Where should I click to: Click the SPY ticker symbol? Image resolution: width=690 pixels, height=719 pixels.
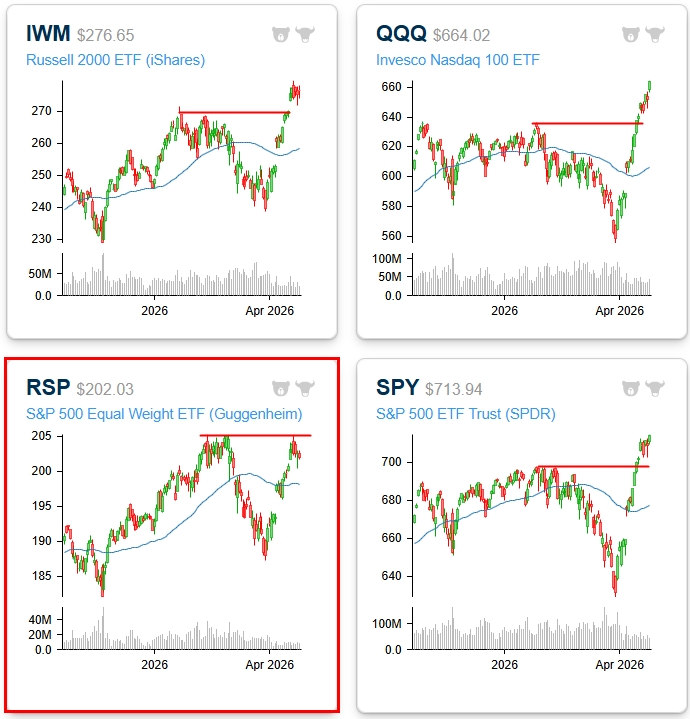[x=397, y=389]
